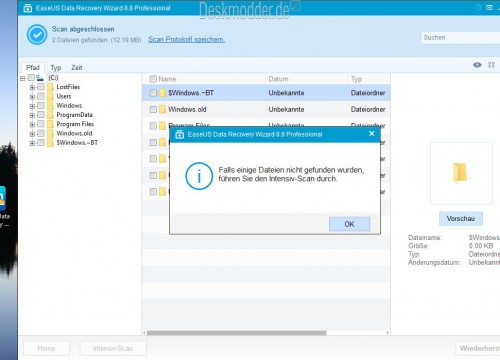The image size is (500, 360).
Task: Click the blue info icon in dialog
Action: point(199,176)
